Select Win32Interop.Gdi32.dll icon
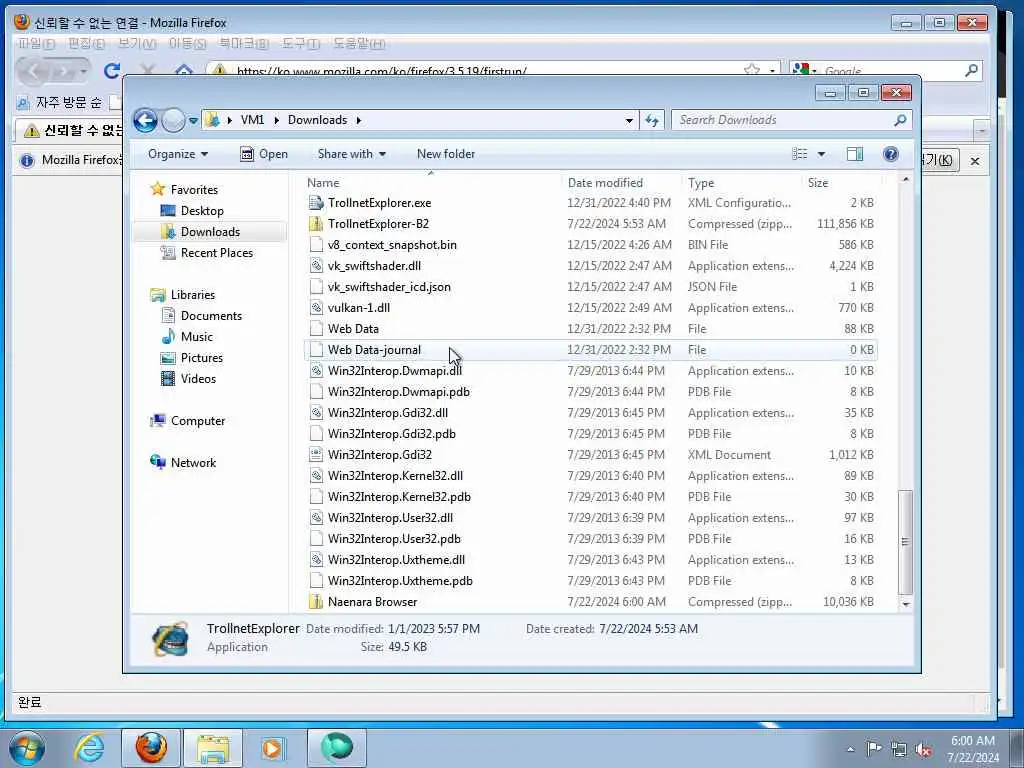This screenshot has width=1024, height=768. coord(316,413)
